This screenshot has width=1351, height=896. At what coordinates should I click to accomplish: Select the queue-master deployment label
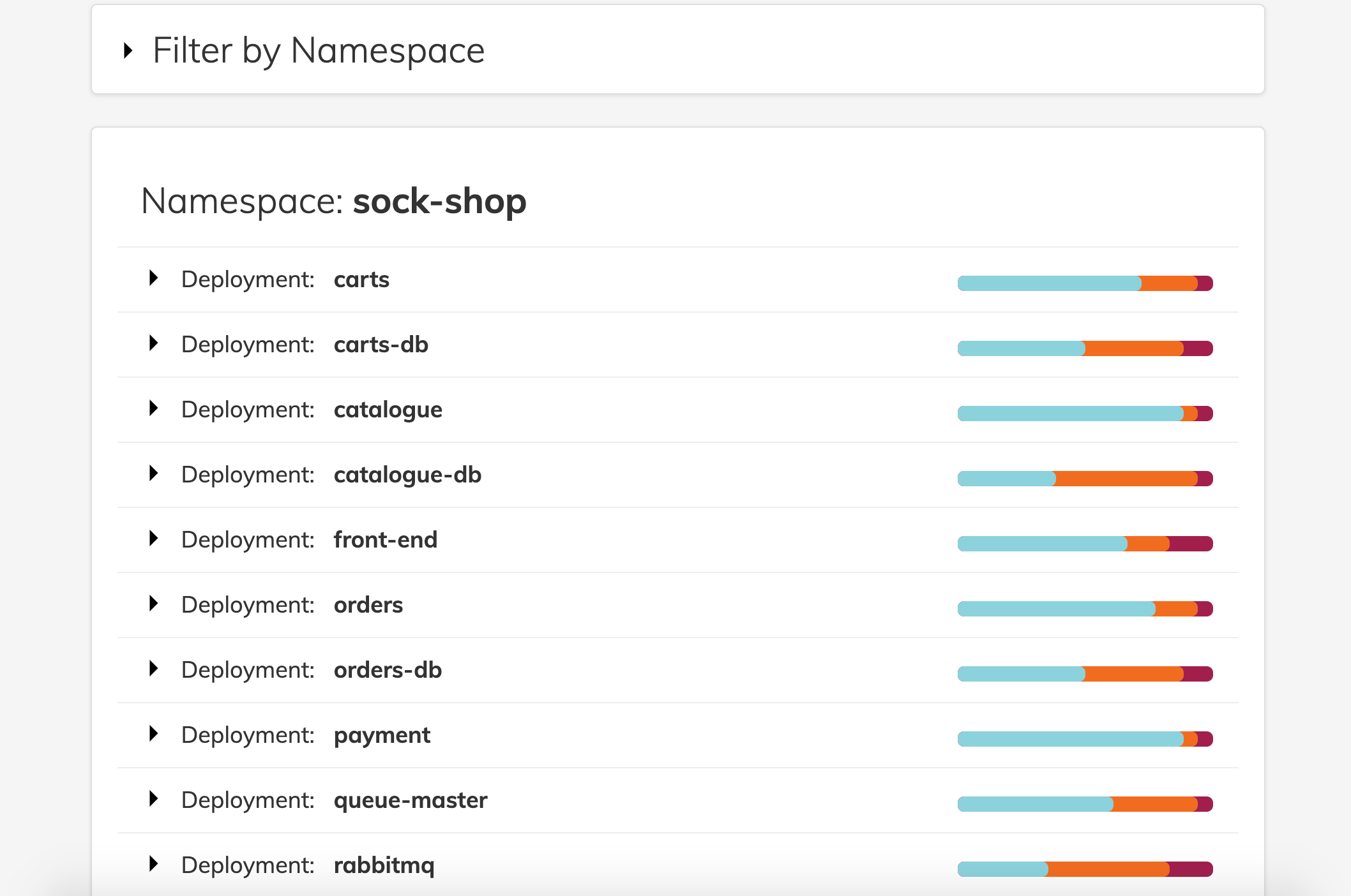coord(411,800)
